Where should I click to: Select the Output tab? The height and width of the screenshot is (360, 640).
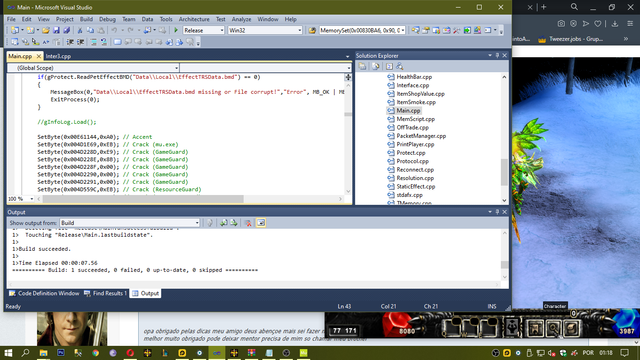point(145,293)
